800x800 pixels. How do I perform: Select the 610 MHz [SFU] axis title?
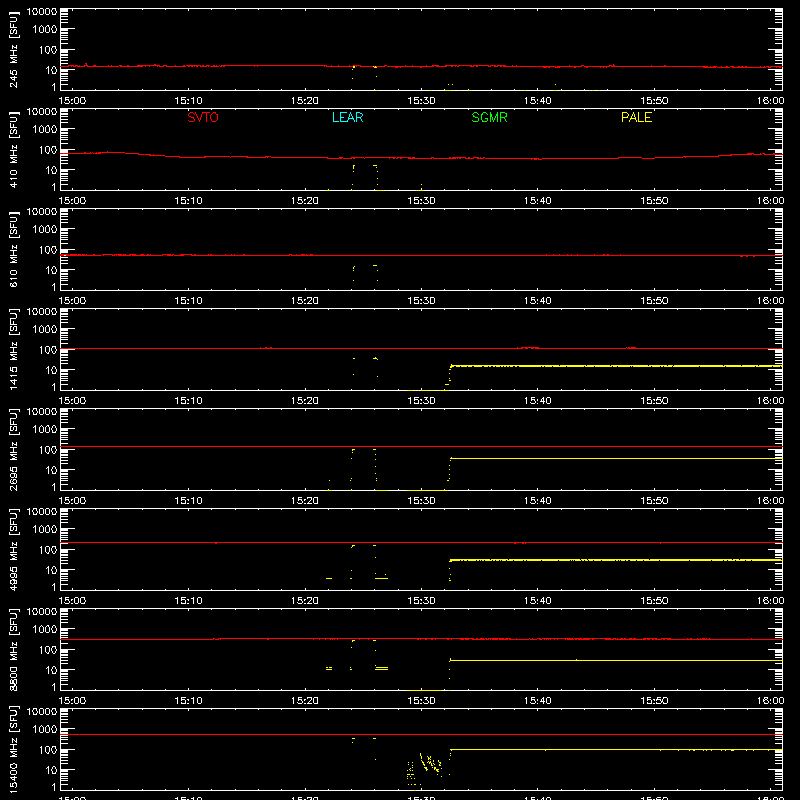click(x=14, y=249)
